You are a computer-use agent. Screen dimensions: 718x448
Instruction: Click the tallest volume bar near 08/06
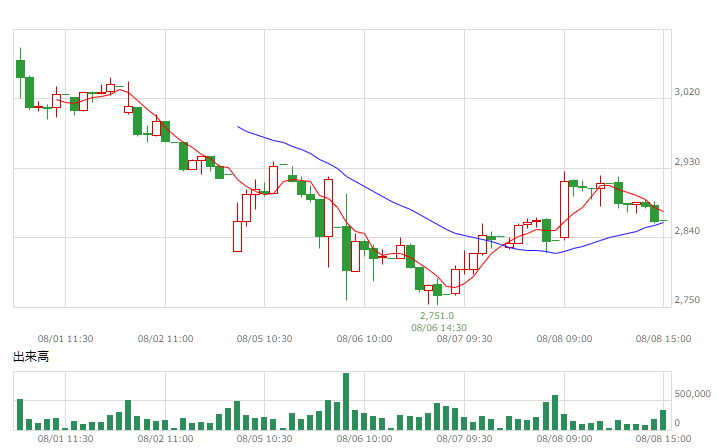[346, 402]
